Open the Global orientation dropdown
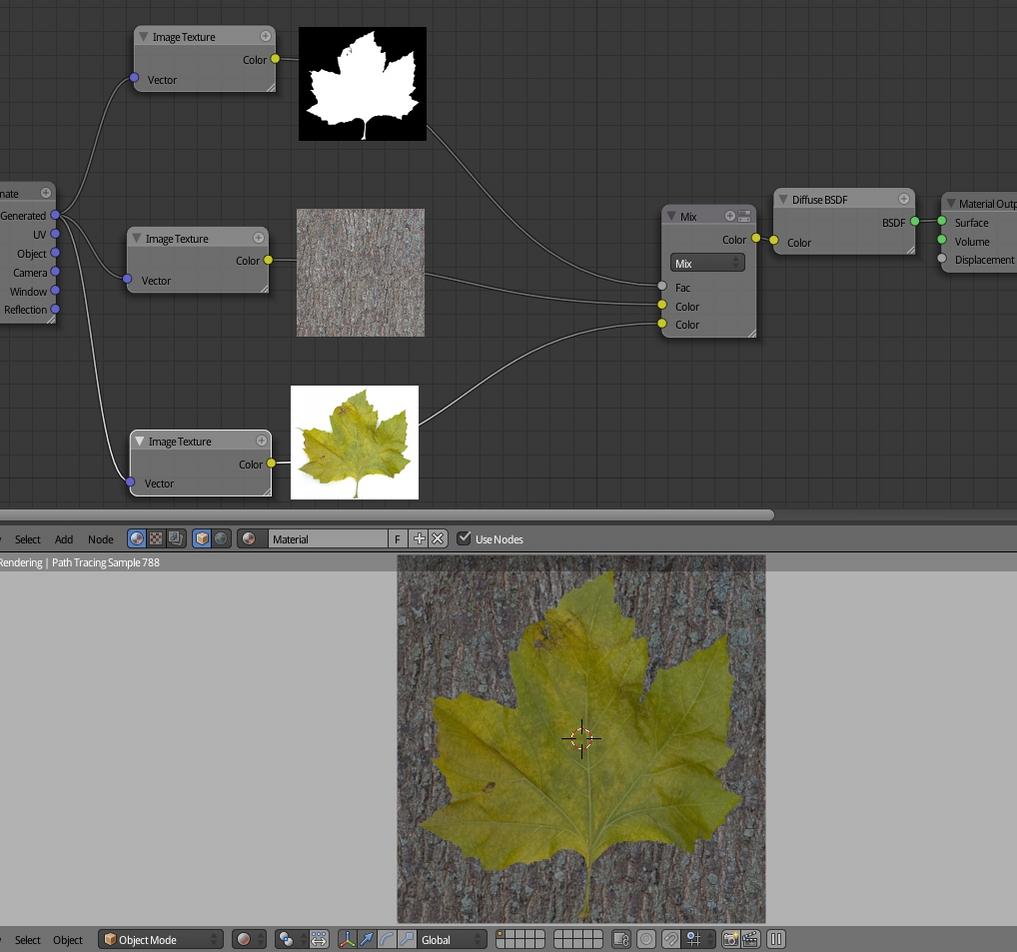The image size is (1017, 952). 452,940
